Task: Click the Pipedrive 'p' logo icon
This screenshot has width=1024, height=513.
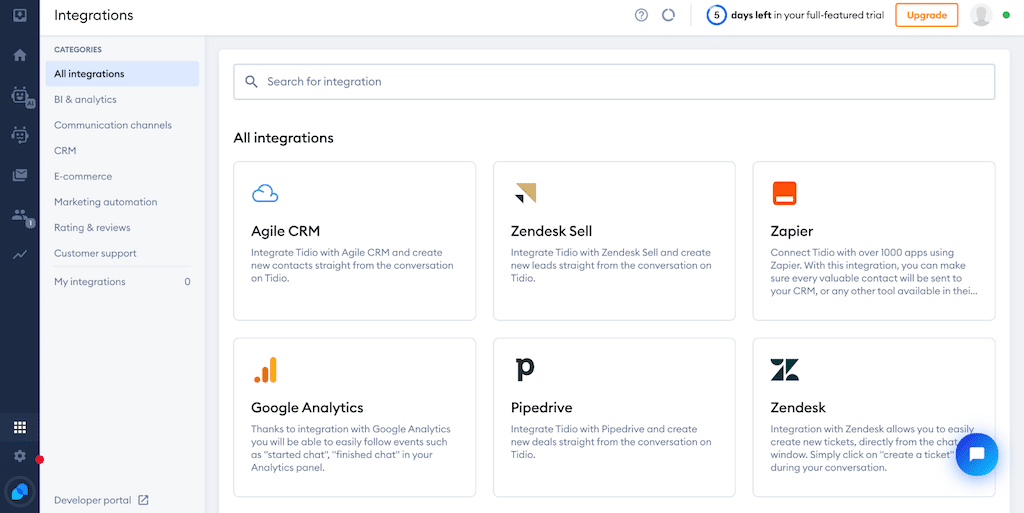Action: (524, 369)
